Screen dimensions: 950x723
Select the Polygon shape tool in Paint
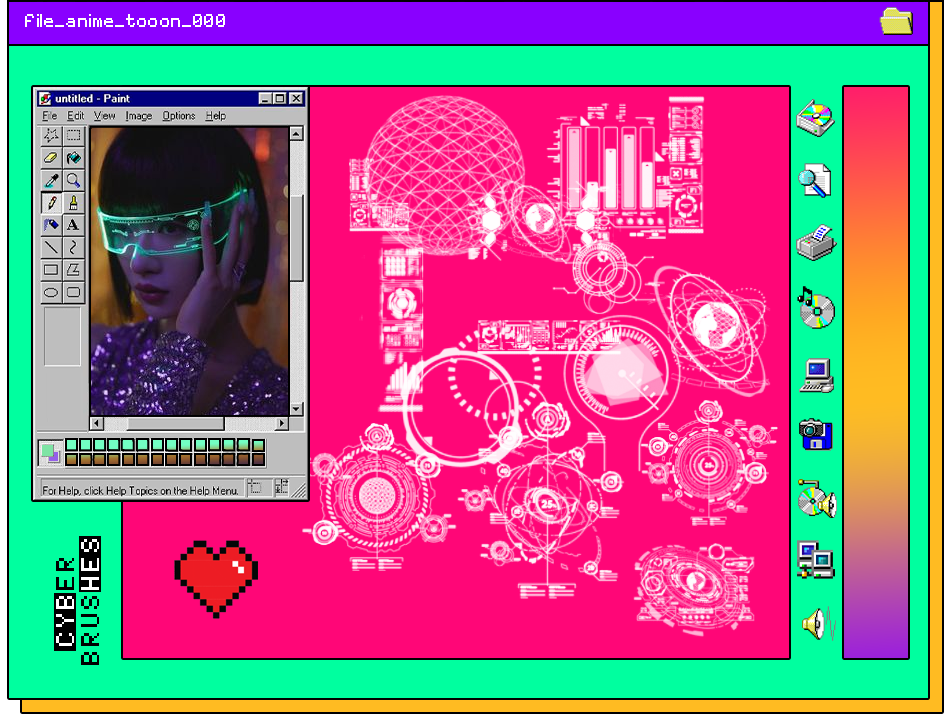click(73, 270)
